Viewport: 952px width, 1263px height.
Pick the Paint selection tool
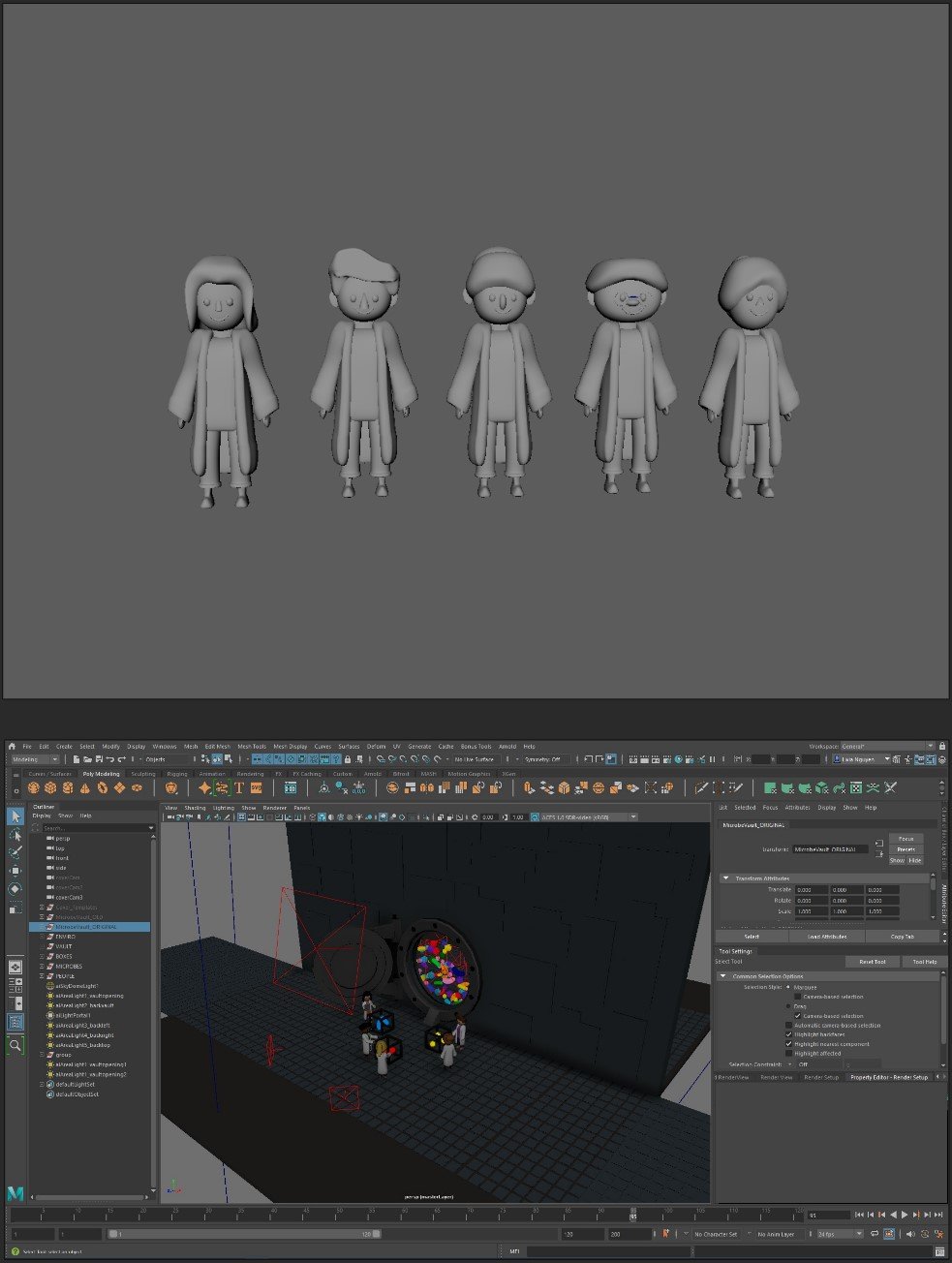coord(15,852)
